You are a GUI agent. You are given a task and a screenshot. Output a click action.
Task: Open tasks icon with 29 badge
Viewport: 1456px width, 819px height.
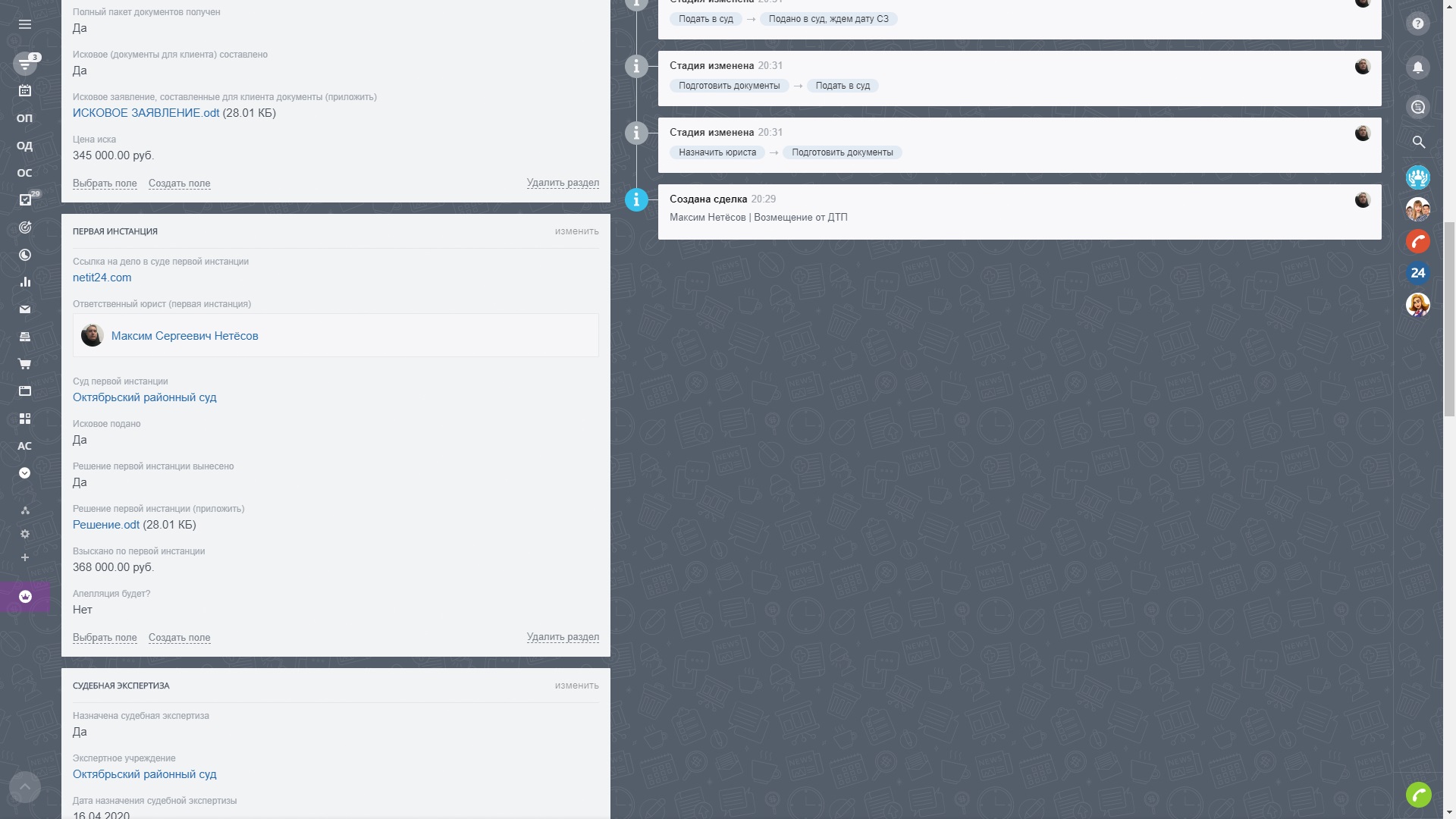(25, 200)
